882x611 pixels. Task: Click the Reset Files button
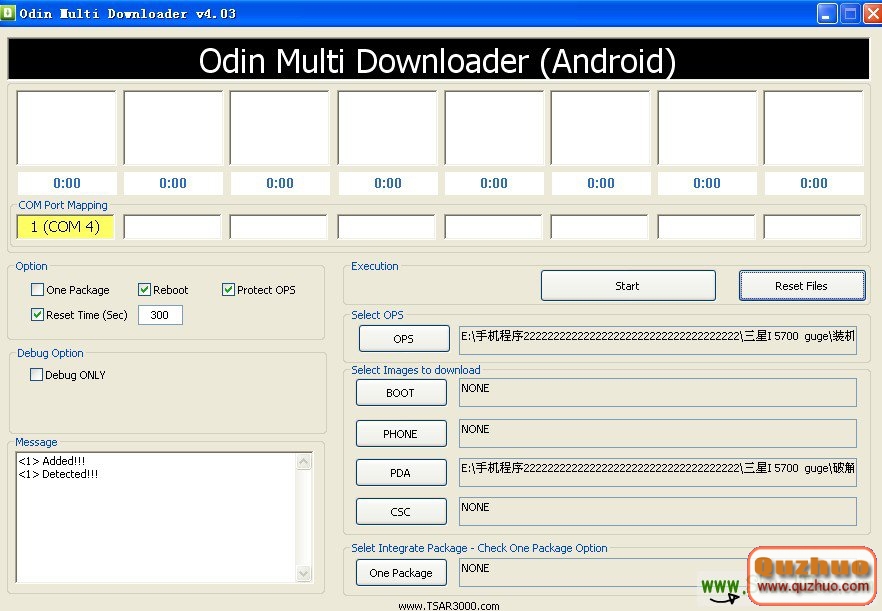[802, 286]
